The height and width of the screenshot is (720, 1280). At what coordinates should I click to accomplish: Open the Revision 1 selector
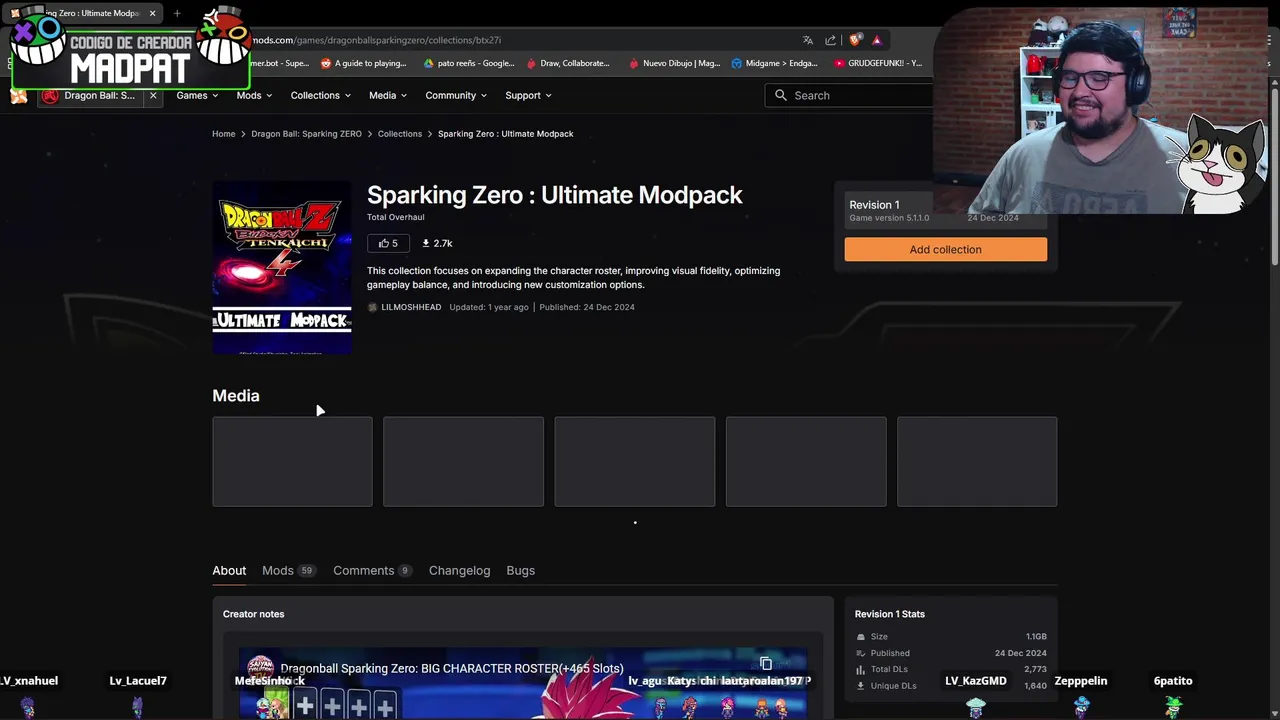pyautogui.click(x=945, y=210)
